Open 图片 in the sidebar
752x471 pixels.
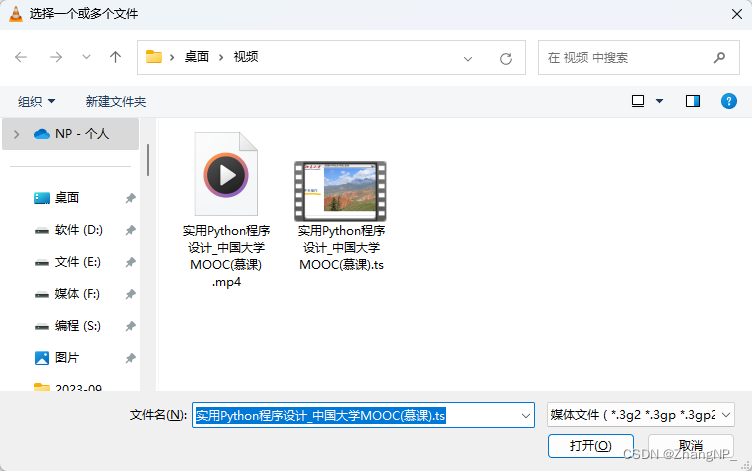point(57,358)
